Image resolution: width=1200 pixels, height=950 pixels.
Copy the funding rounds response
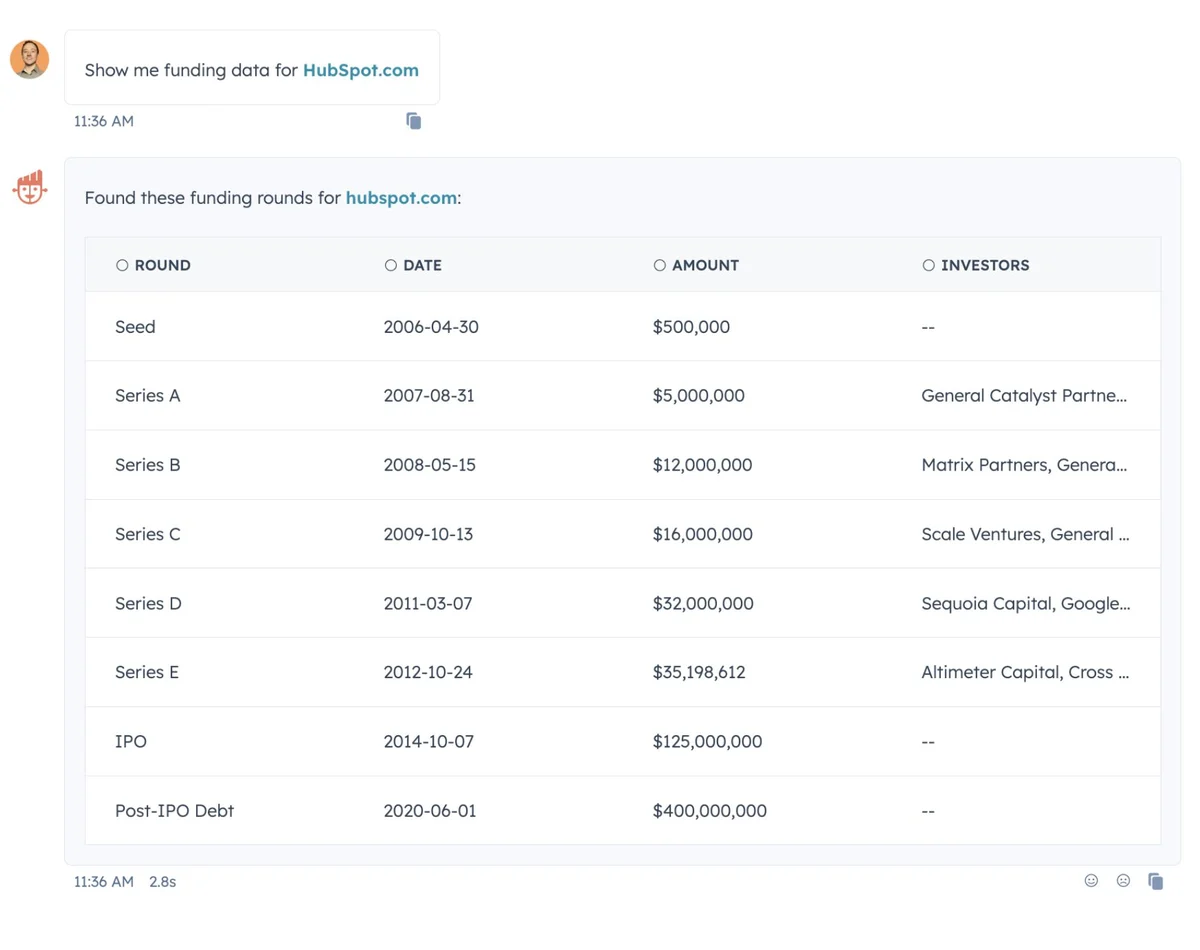(1155, 881)
